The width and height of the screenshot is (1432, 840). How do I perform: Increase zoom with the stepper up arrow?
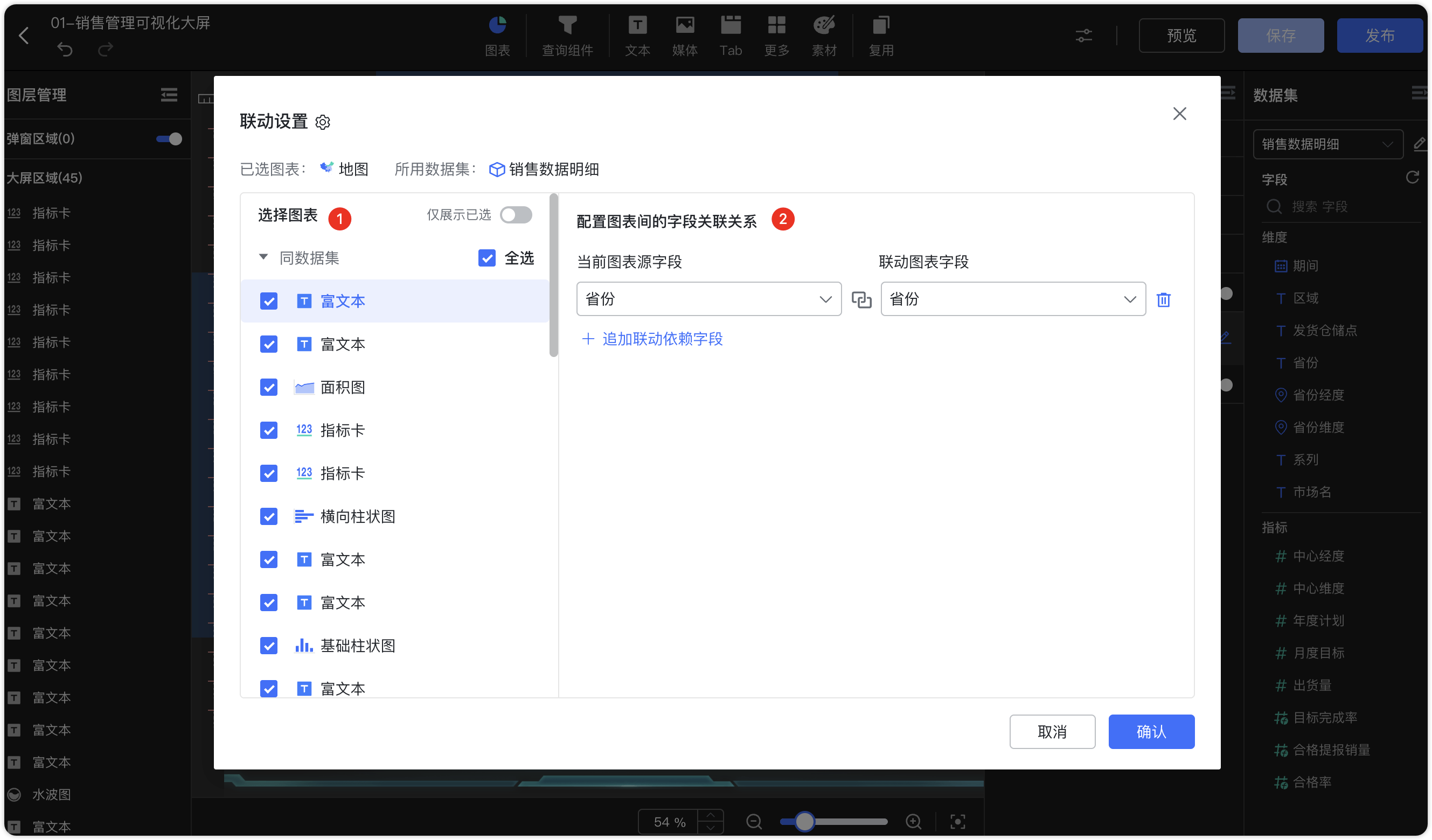point(710,815)
